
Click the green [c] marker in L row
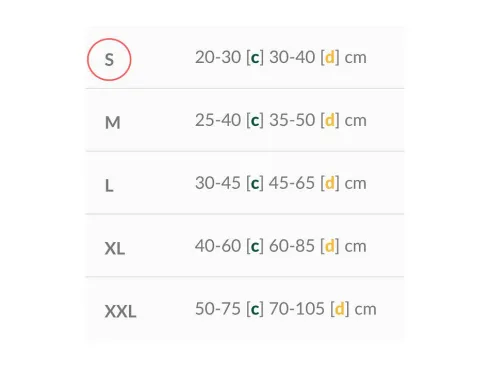tap(255, 183)
